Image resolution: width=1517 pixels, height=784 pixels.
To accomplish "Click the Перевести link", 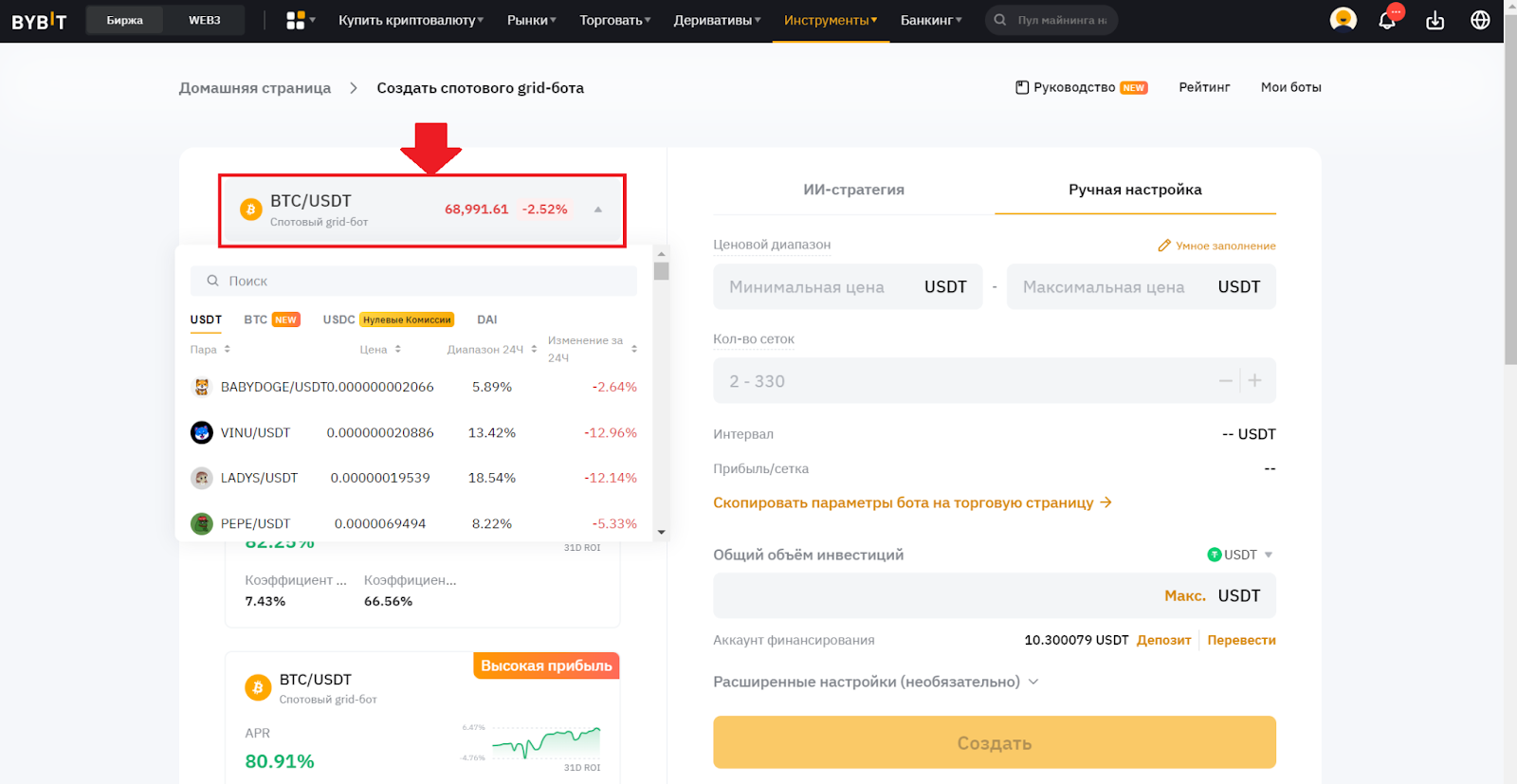I will click(x=1241, y=640).
